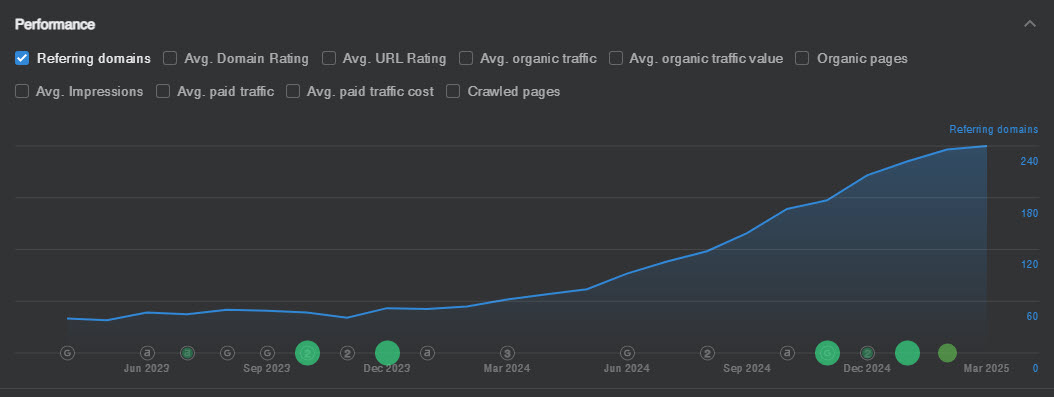This screenshot has height=397, width=1054.
Task: Click the small green 'a' marker after Jun 2023
Action: [188, 353]
